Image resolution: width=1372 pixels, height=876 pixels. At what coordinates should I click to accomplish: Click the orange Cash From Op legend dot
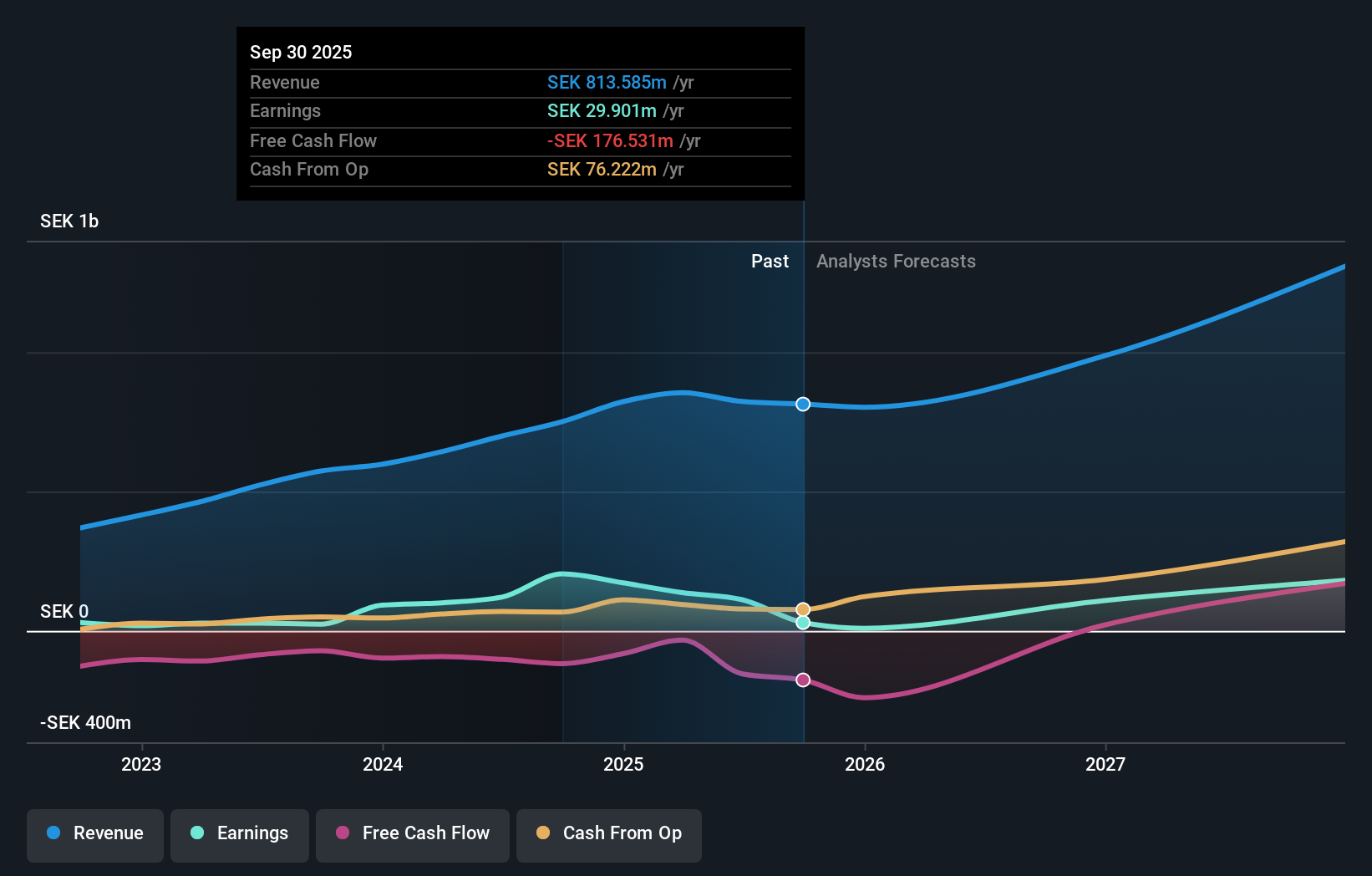543,833
